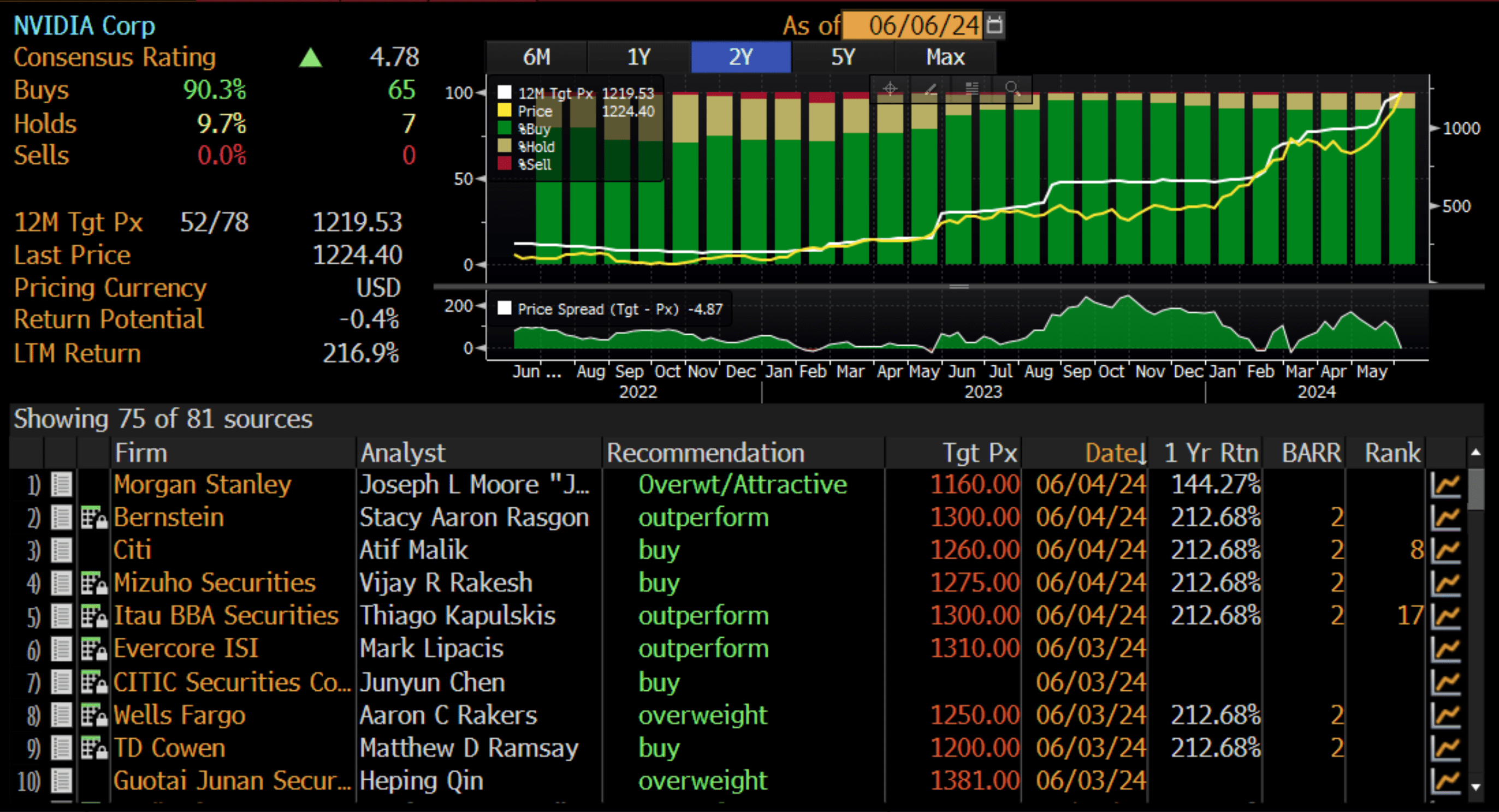1499x812 pixels.
Task: Open Morgan Stanley report document icon
Action: pos(61,484)
